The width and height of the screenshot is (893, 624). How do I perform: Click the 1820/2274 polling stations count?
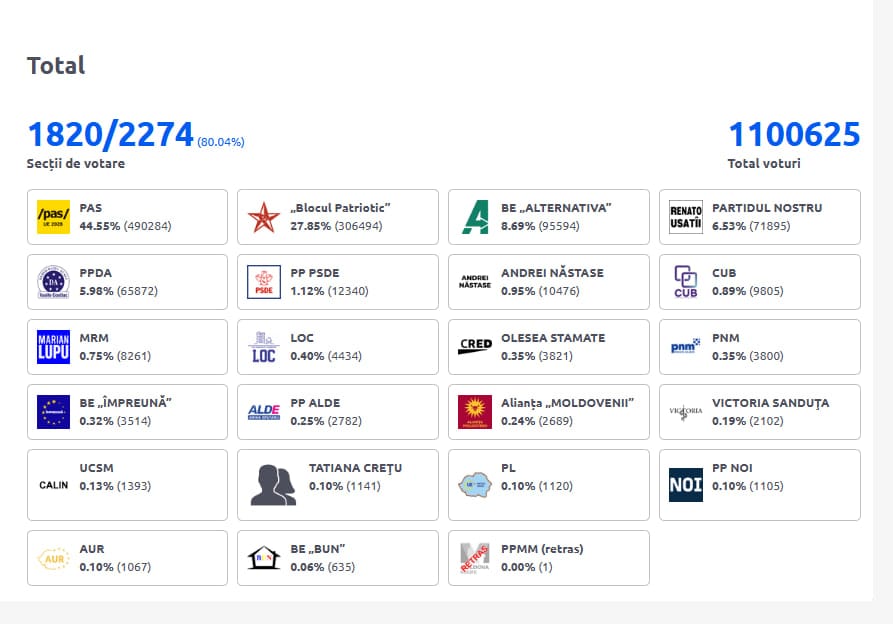110,134
